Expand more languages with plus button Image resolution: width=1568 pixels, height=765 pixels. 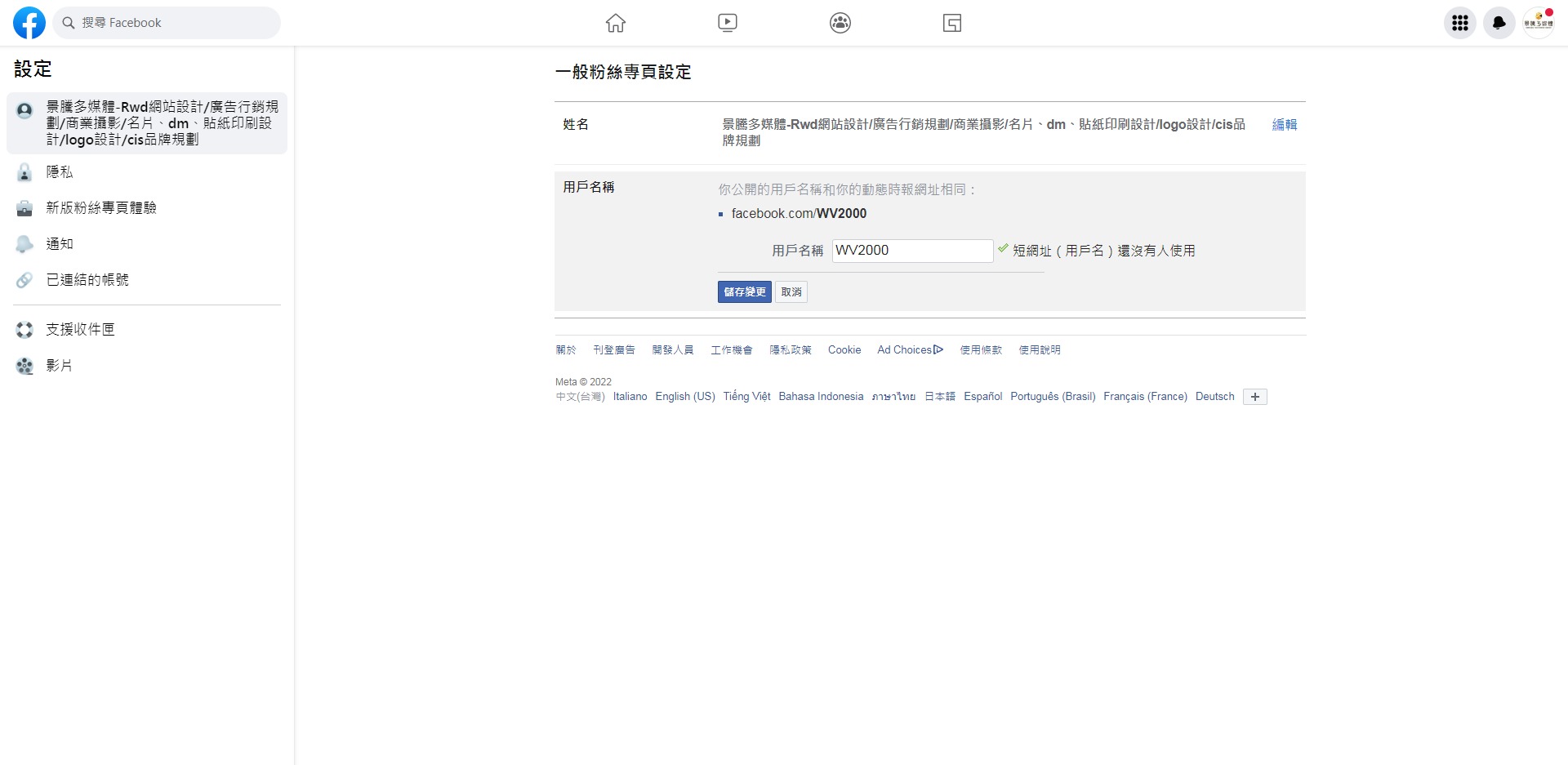[1254, 397]
